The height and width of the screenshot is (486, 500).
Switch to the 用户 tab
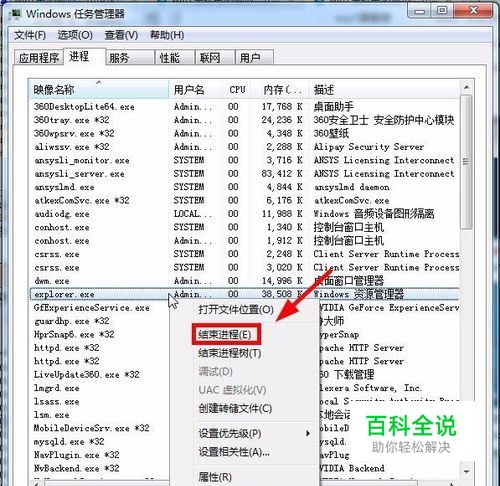tap(255, 58)
